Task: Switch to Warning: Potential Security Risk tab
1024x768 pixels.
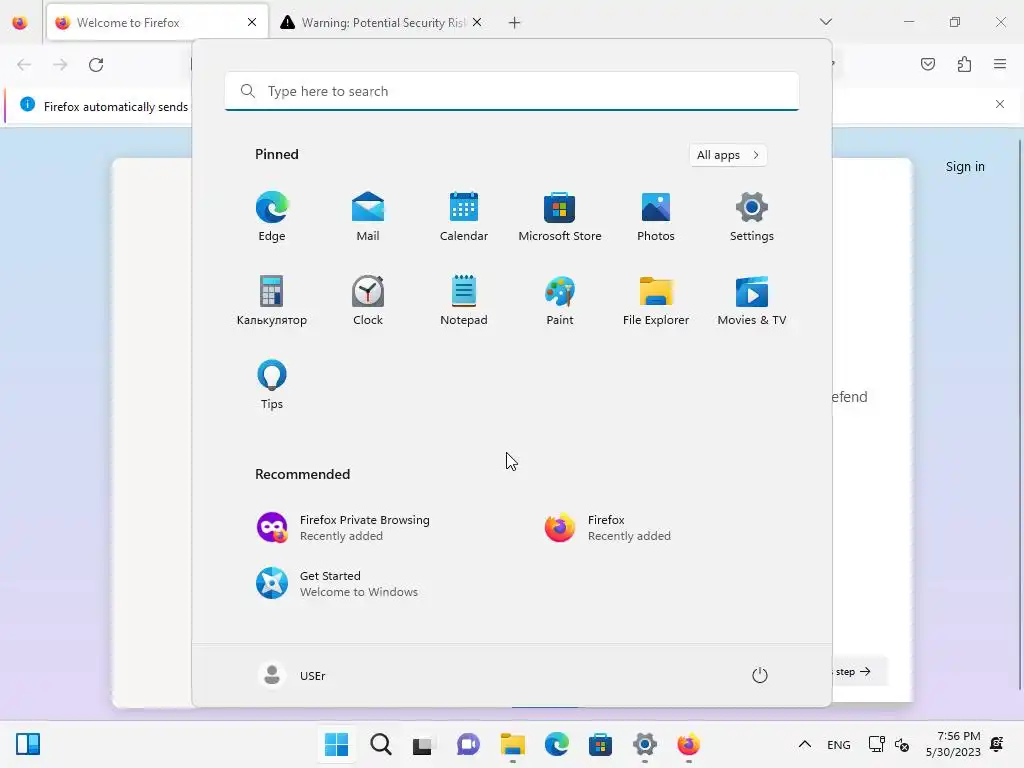Action: coord(383,22)
